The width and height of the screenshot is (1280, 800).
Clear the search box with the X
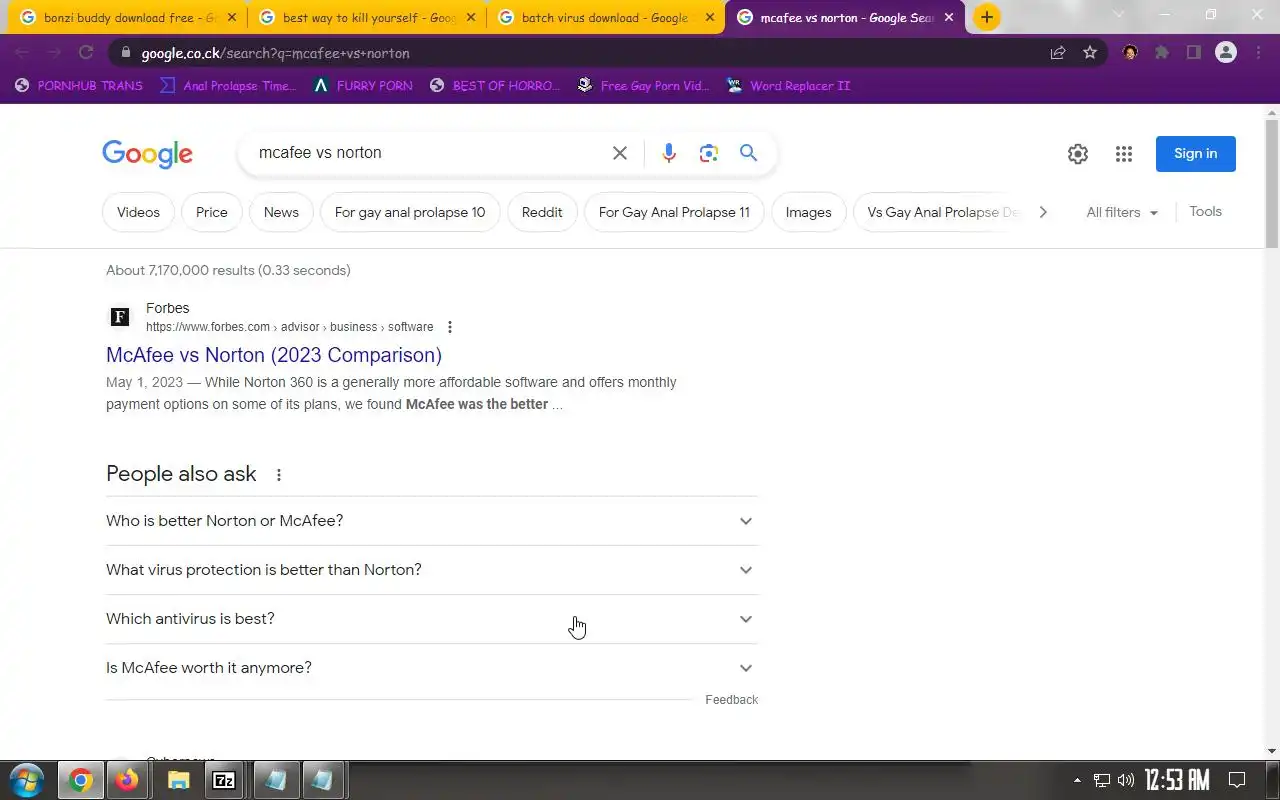coord(620,153)
